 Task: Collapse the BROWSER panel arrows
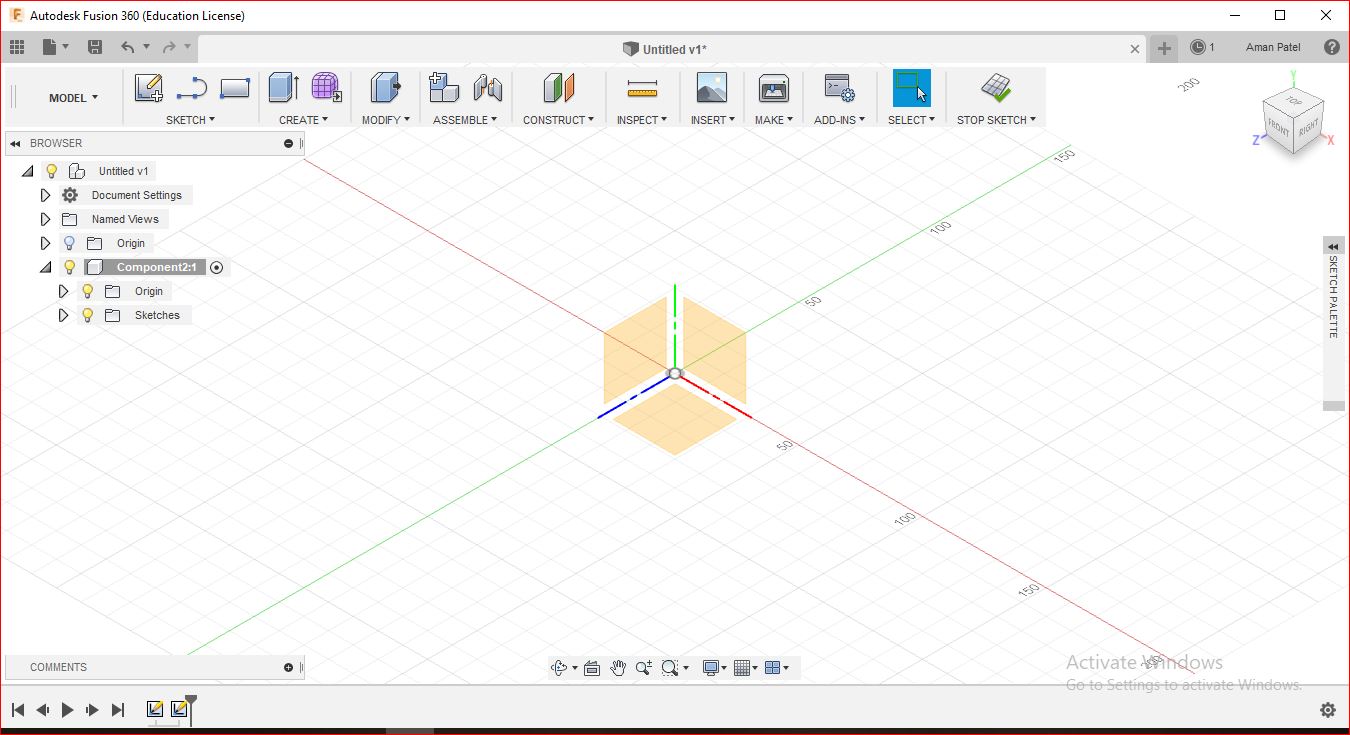(x=15, y=143)
